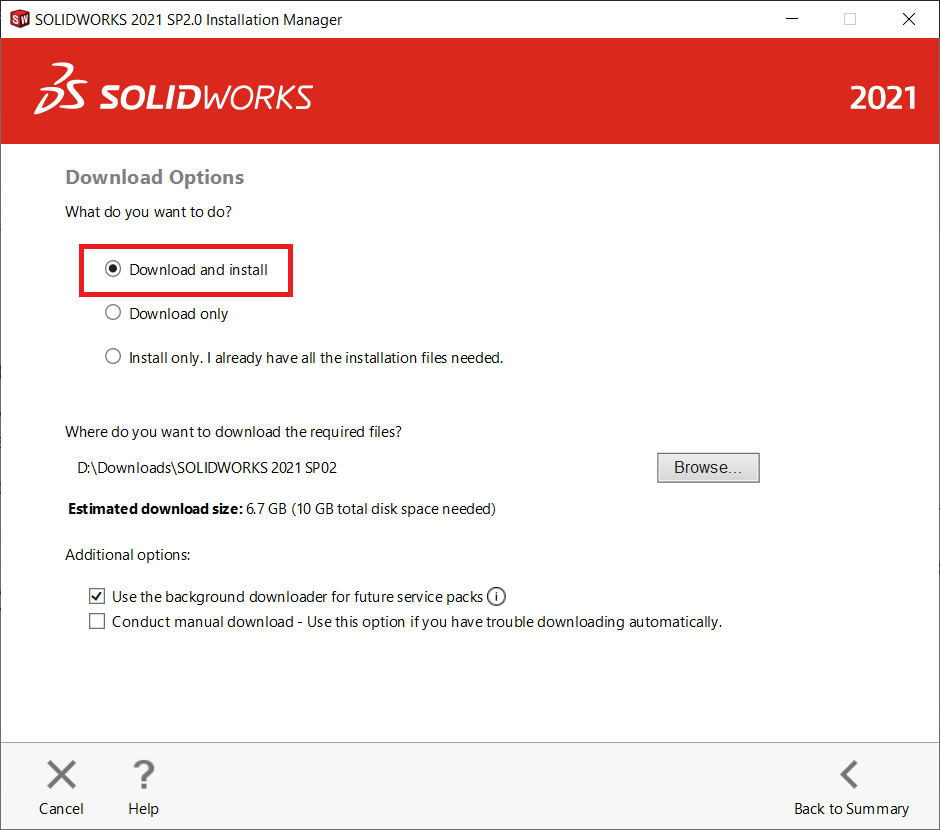Click the window title SOLIDWORKS 2021 SP2.0 Installation Manager

pyautogui.click(x=189, y=19)
